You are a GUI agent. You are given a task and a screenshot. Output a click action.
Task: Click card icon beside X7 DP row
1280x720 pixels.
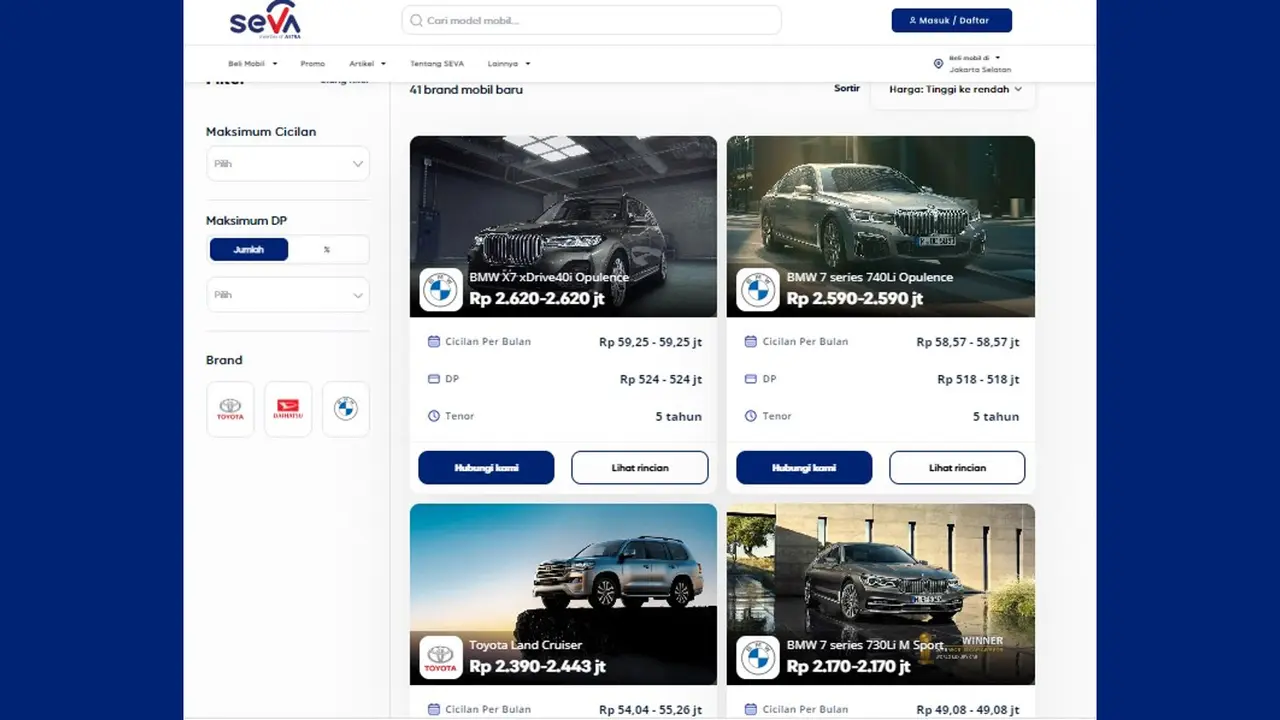pyautogui.click(x=434, y=379)
